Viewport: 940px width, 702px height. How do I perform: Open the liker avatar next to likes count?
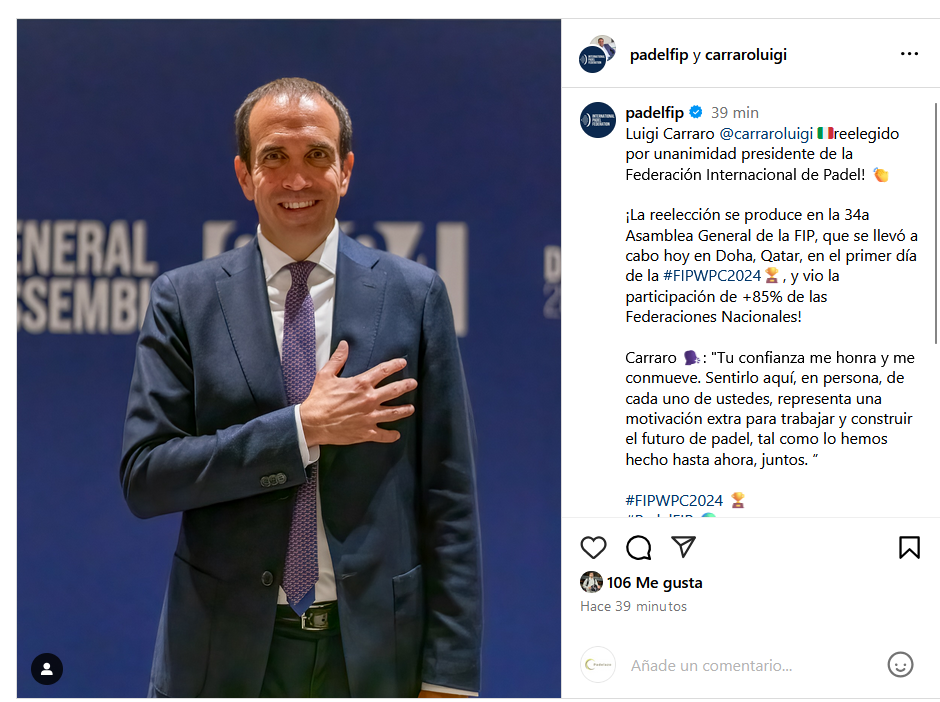click(x=591, y=582)
